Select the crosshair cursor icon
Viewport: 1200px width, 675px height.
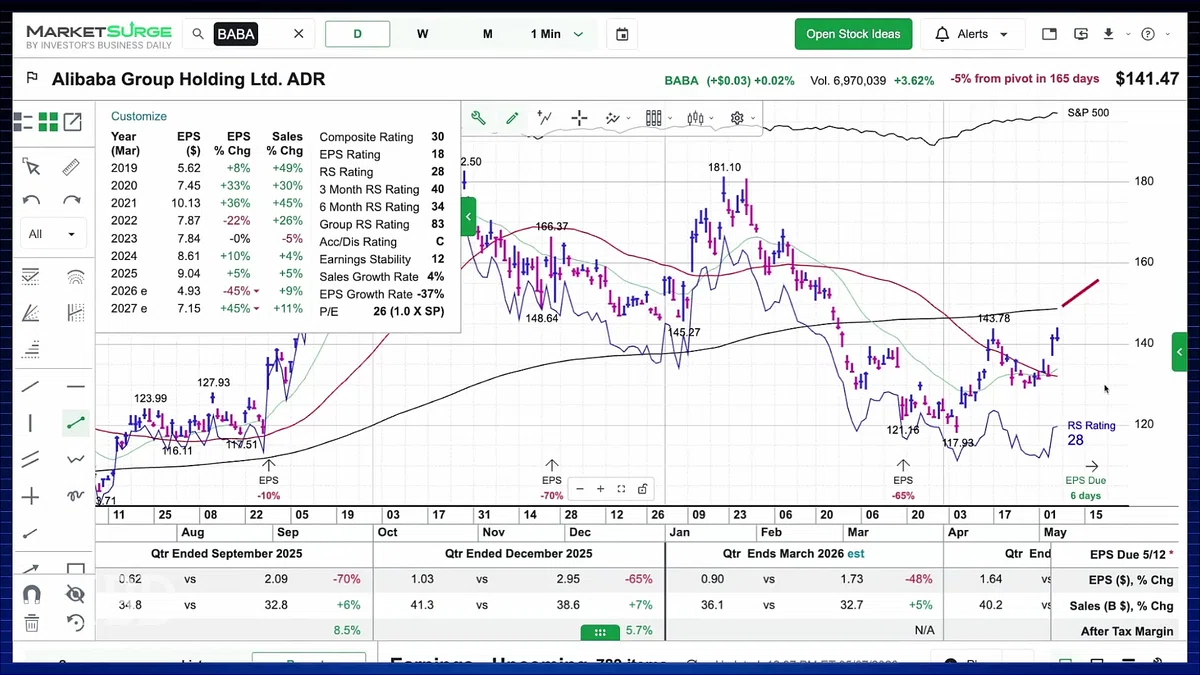tap(579, 118)
